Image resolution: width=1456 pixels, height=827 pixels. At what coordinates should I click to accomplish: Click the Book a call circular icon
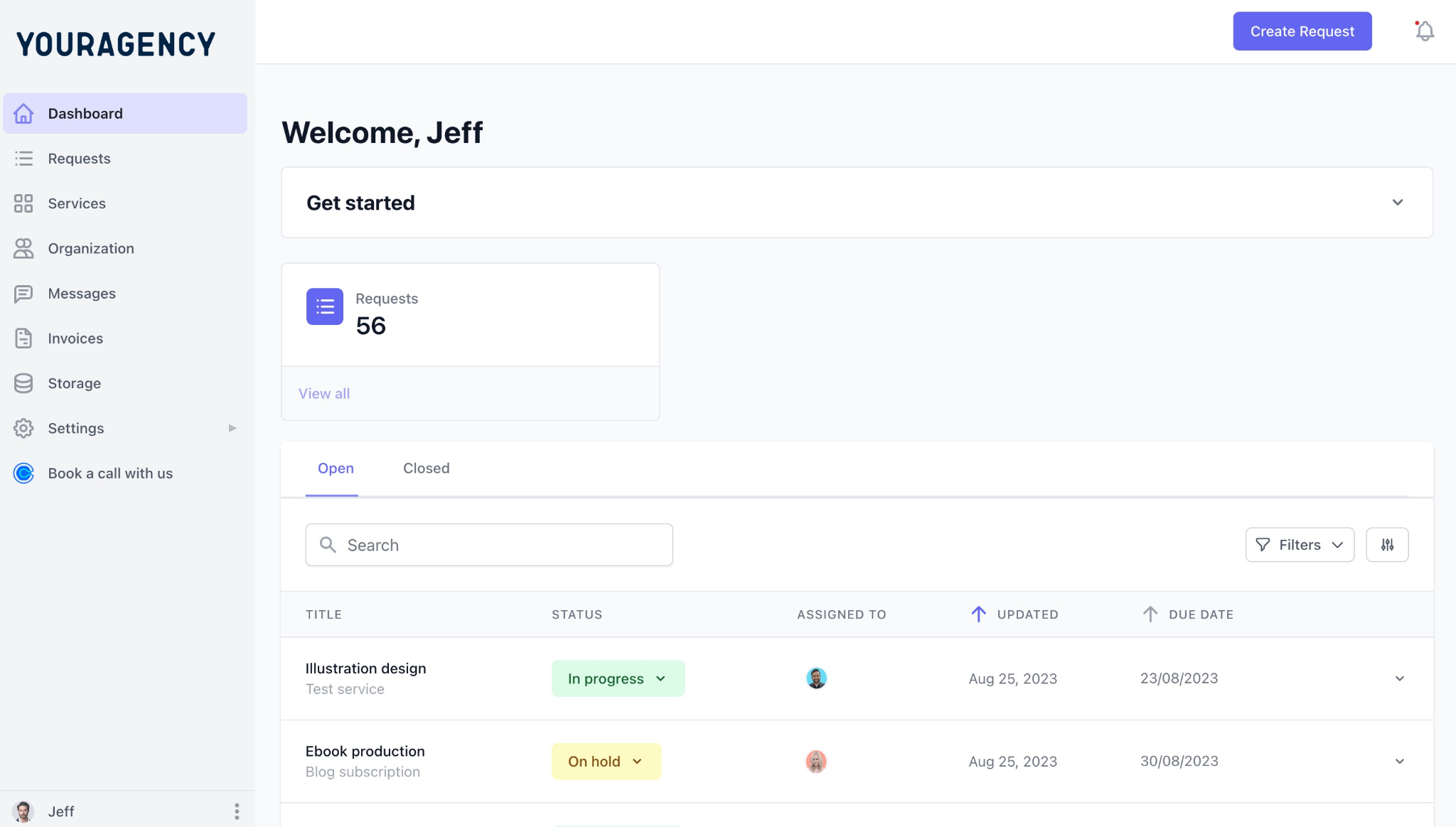23,474
